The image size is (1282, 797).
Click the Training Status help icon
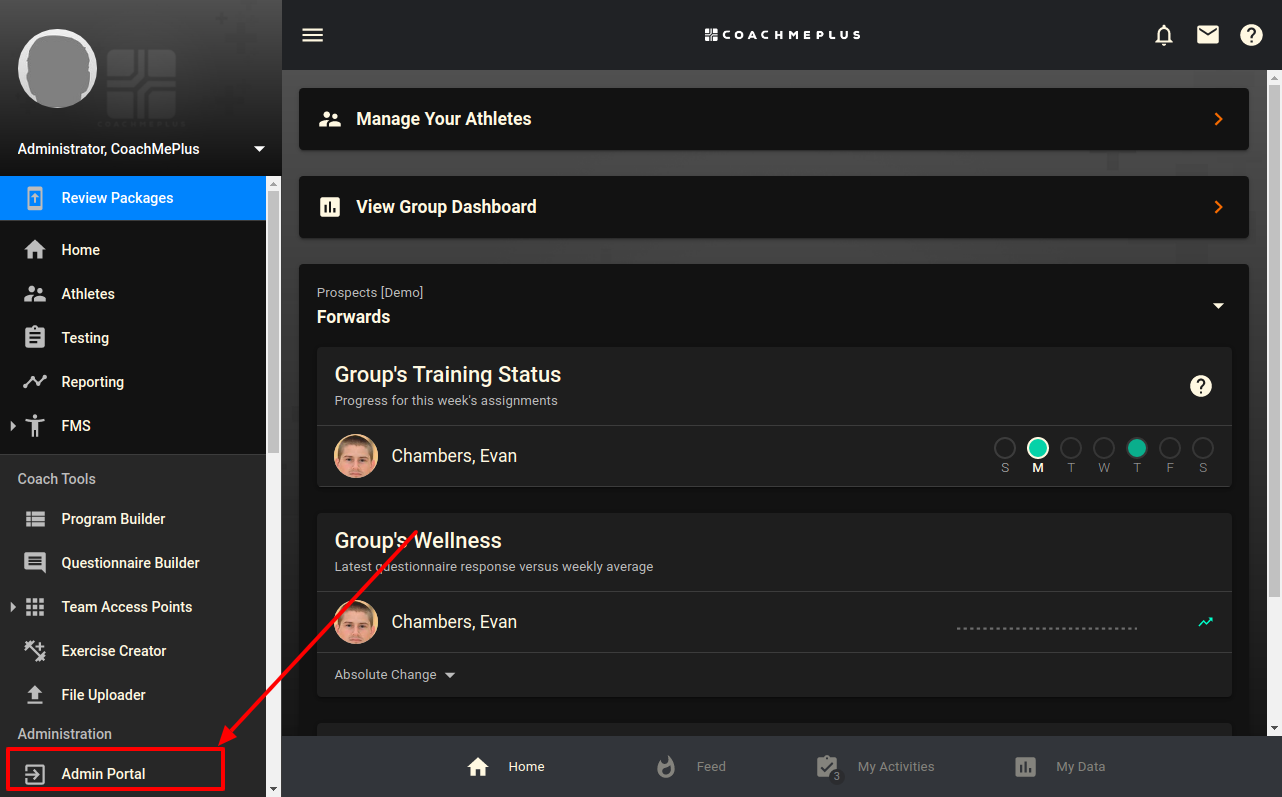(1201, 386)
